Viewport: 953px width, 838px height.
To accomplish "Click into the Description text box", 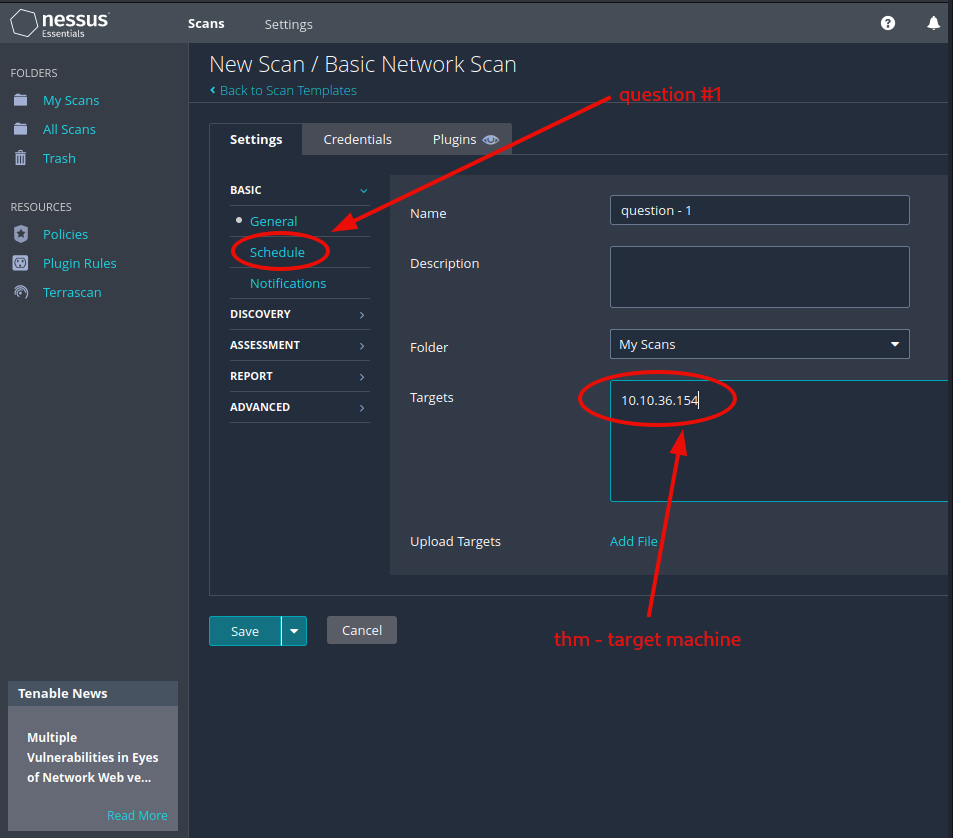I will (x=759, y=277).
